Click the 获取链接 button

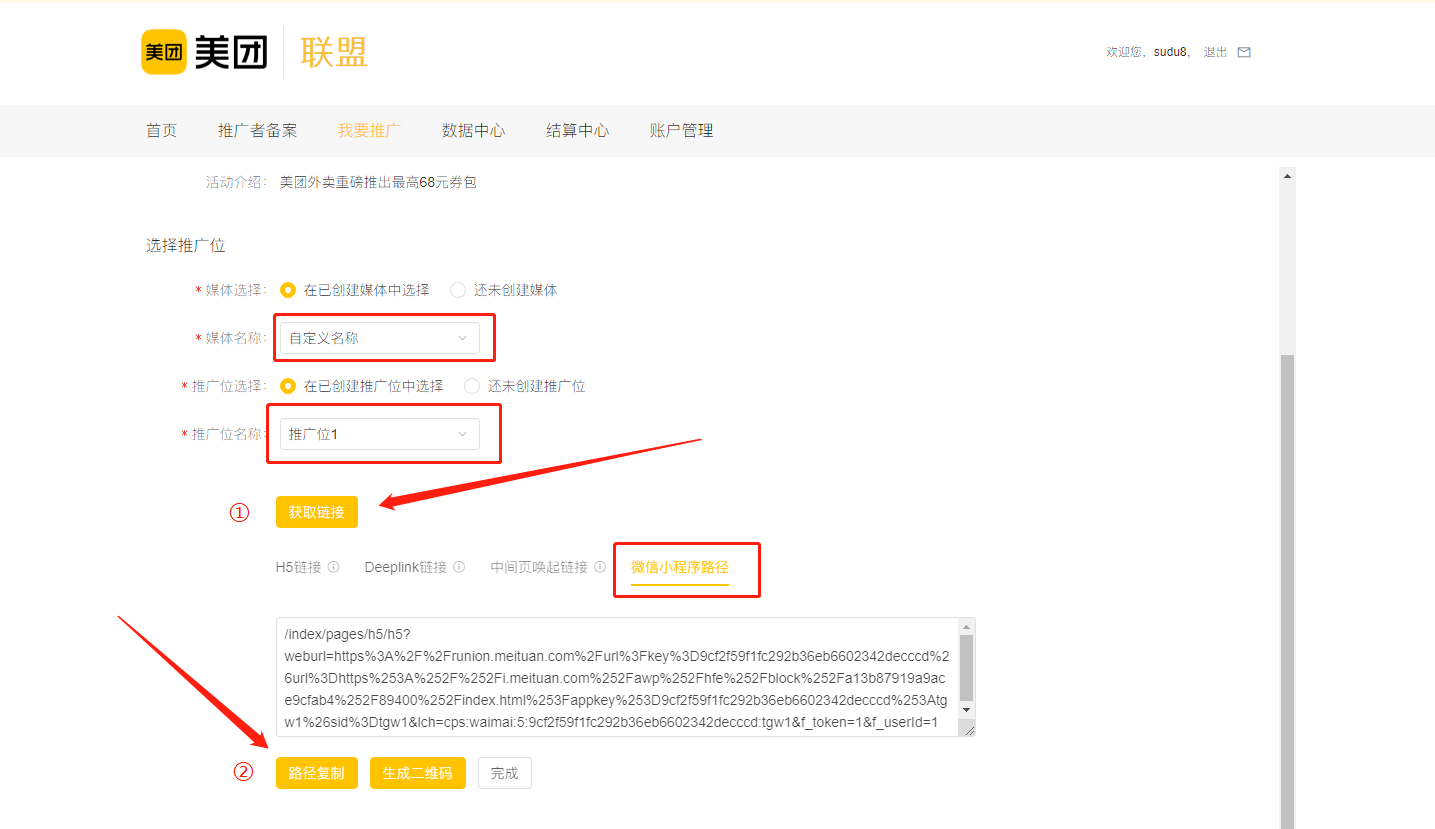(x=316, y=512)
